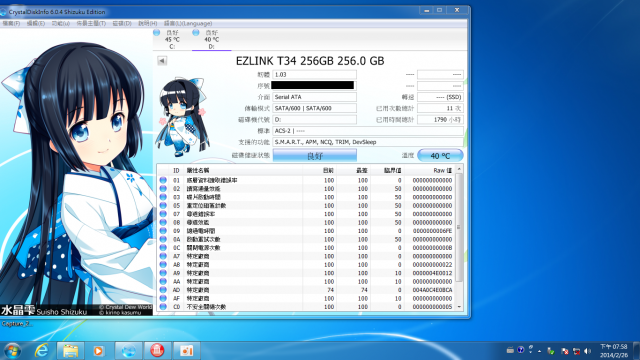Viewport: 640px width, 360px height.
Task: Click the scrollbar down arrow in attribute list
Action: (x=459, y=307)
